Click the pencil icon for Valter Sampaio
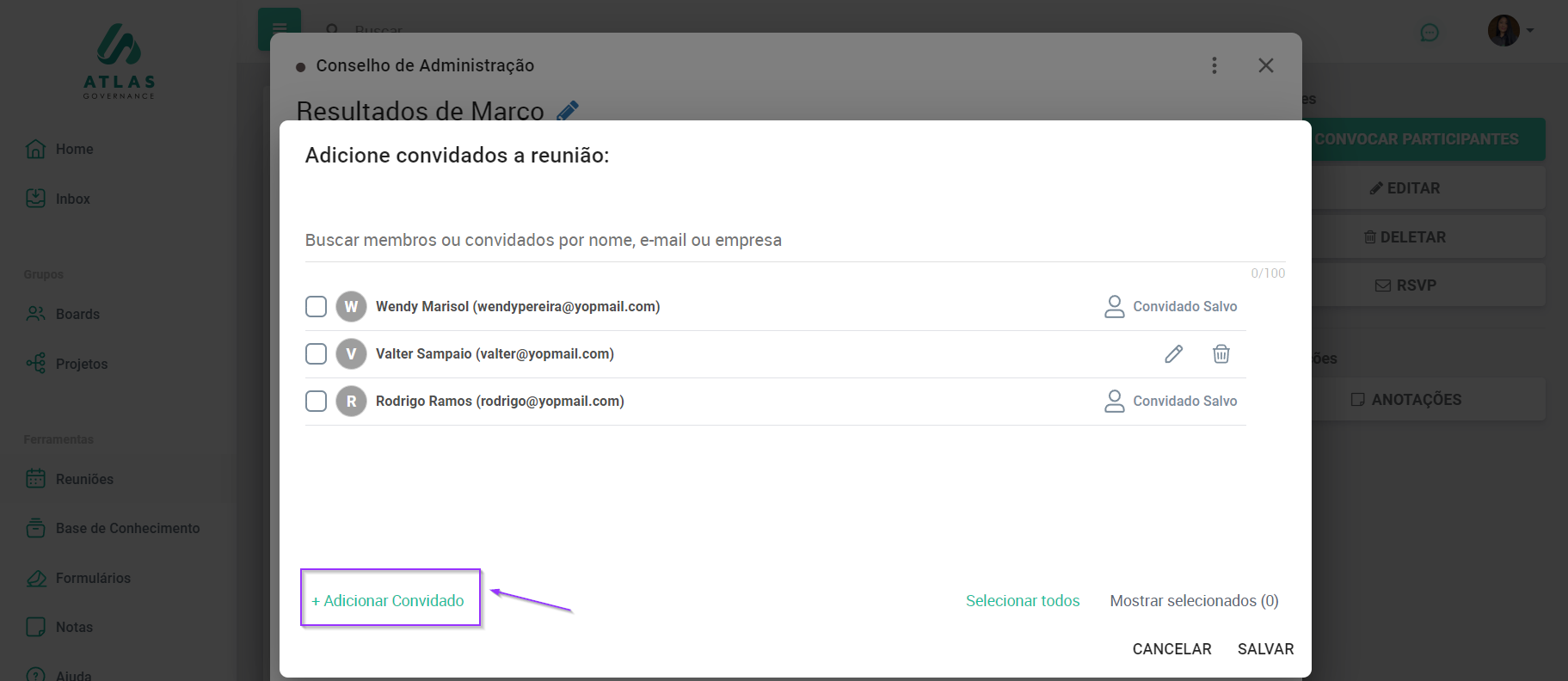Screen dimensions: 1568x681 [1173, 354]
